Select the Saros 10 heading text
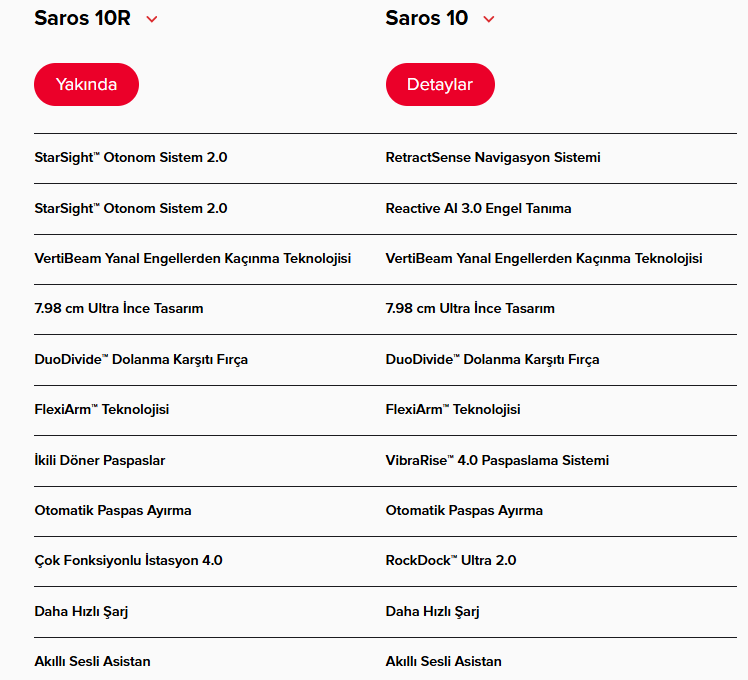Screen dimensions: 748x680 426,18
